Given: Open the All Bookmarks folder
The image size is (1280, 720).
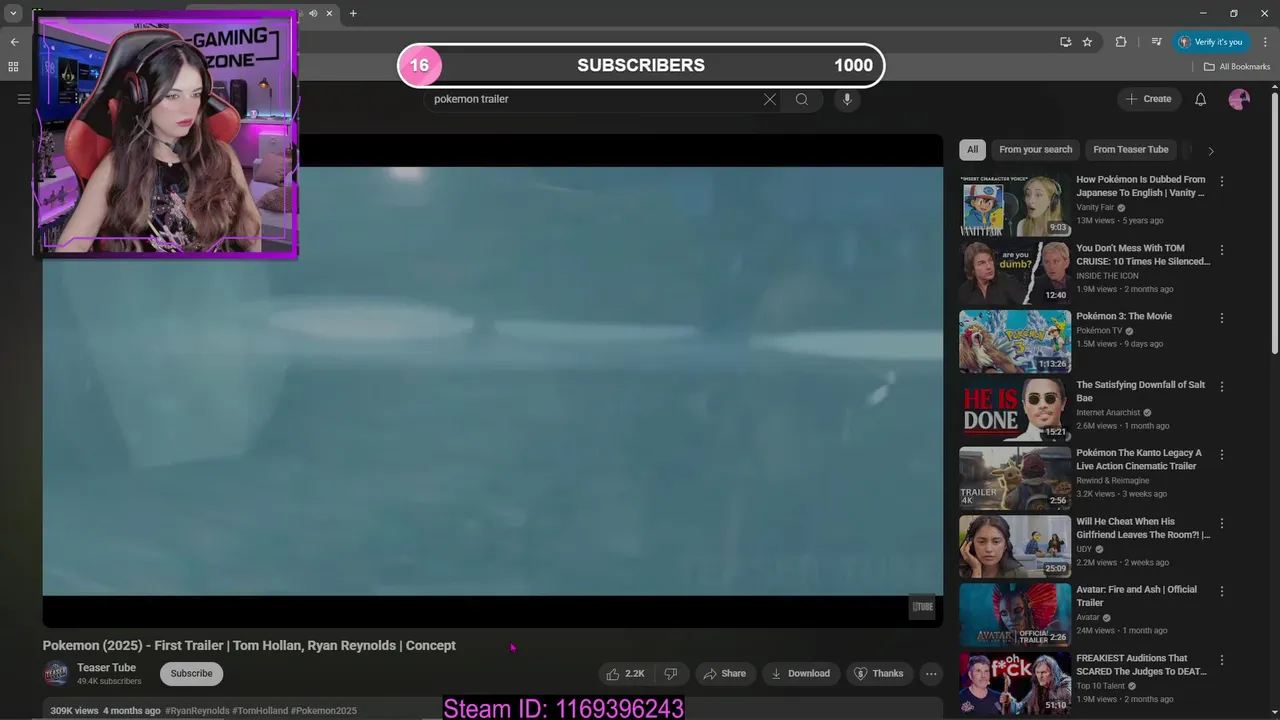Looking at the screenshot, I should pyautogui.click(x=1236, y=67).
